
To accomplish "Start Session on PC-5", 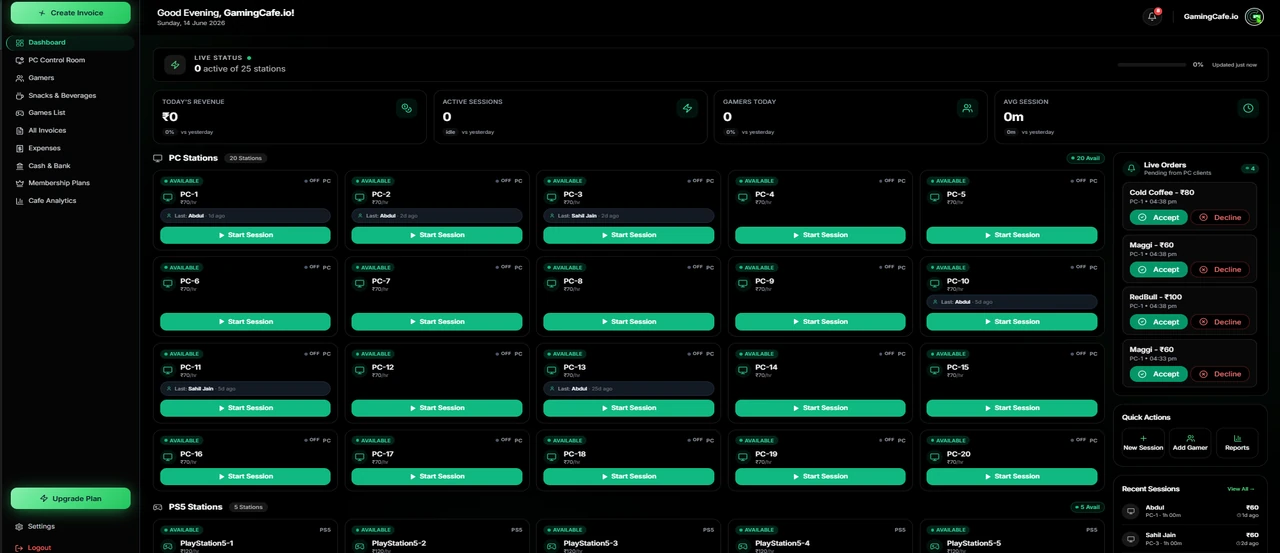I will click(1011, 235).
